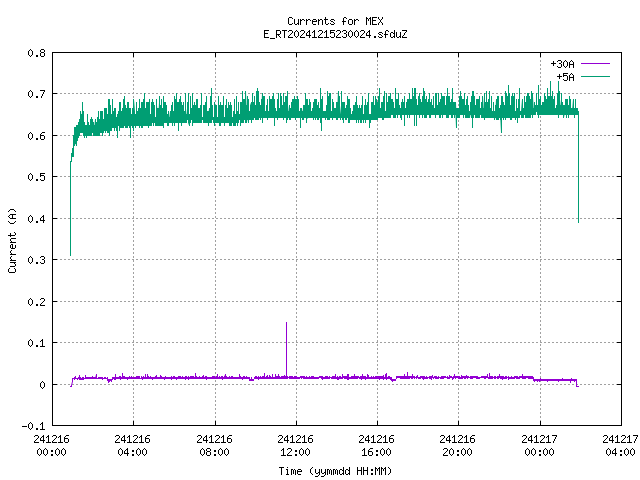Image resolution: width=640 pixels, height=480 pixels.
Task: Click the x-axis label 'Time (yymmdd HH:MM)'
Action: click(335, 471)
